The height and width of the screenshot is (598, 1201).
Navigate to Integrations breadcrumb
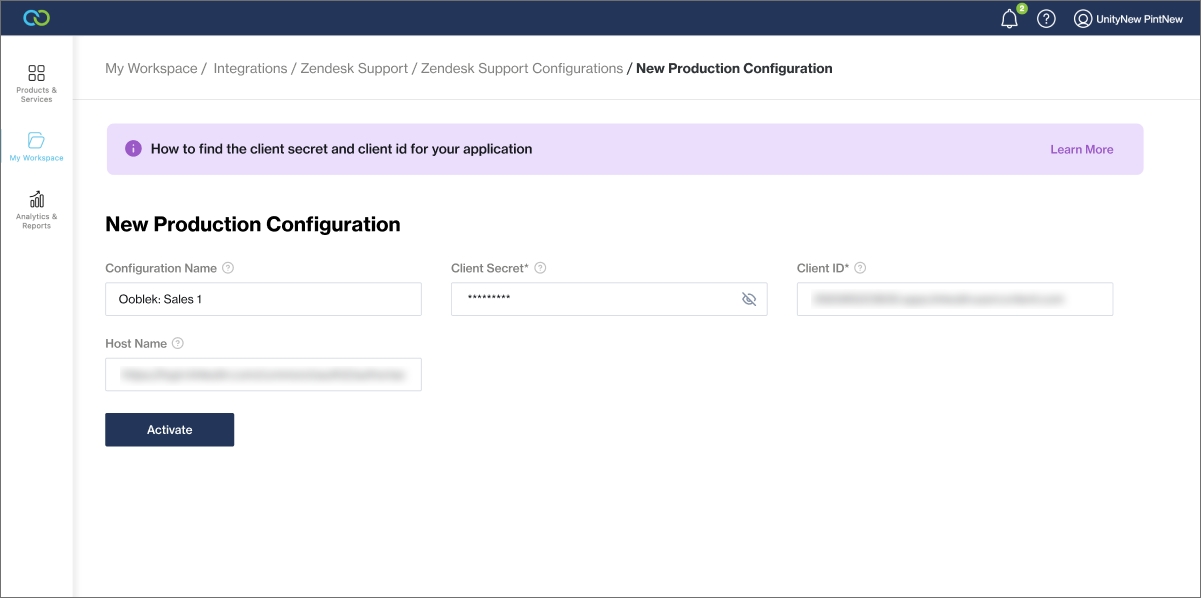pyautogui.click(x=250, y=68)
